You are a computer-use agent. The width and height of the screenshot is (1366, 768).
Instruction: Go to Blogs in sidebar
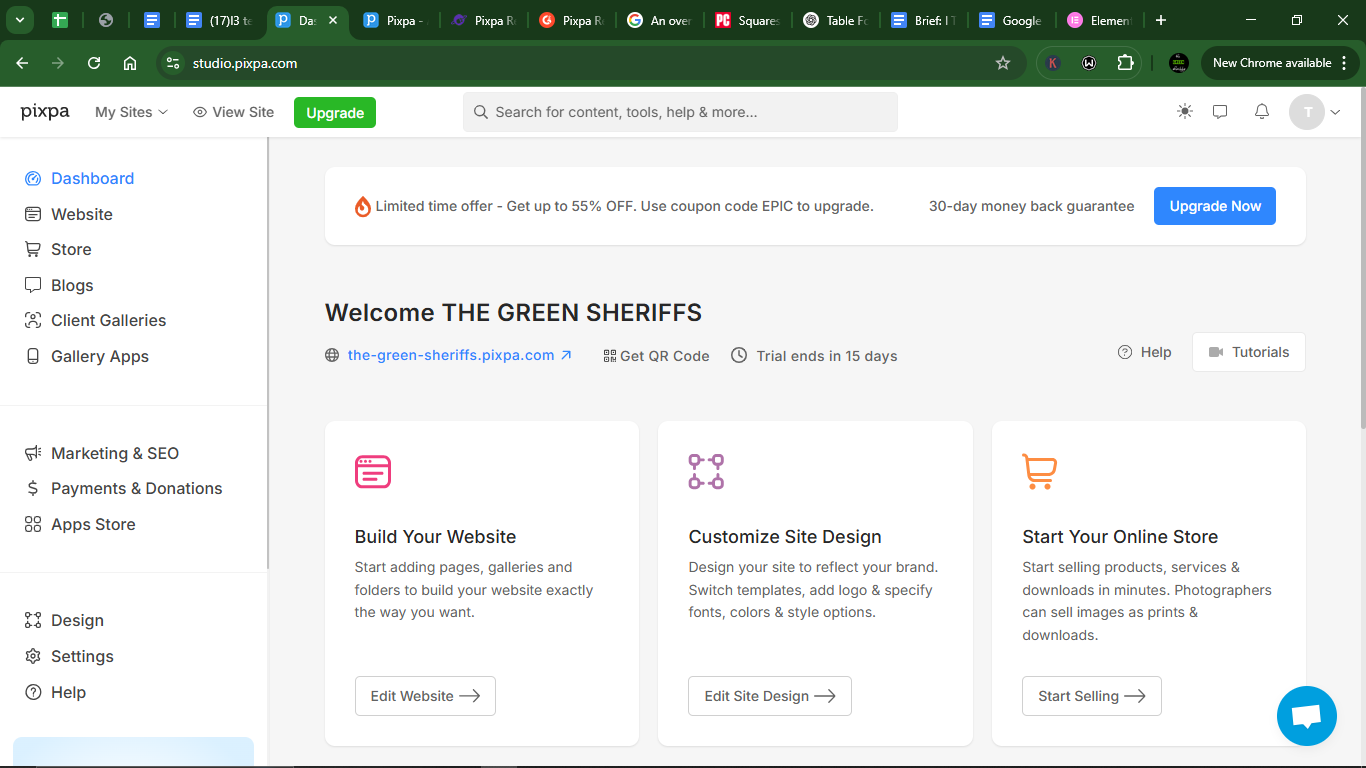[x=59, y=285]
